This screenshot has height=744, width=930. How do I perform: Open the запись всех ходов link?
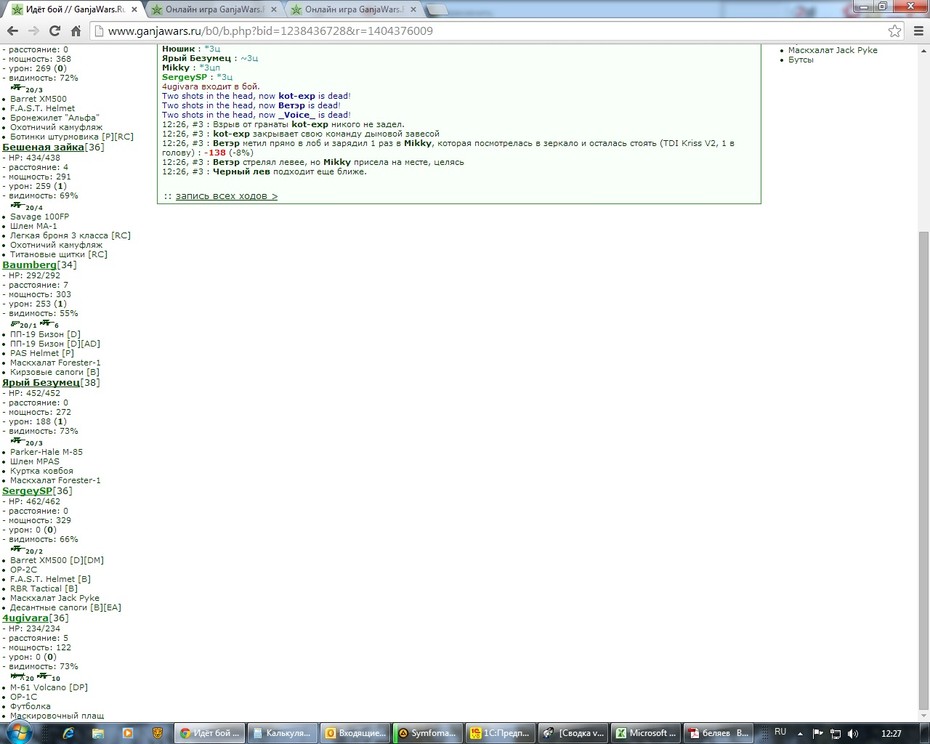click(x=227, y=196)
